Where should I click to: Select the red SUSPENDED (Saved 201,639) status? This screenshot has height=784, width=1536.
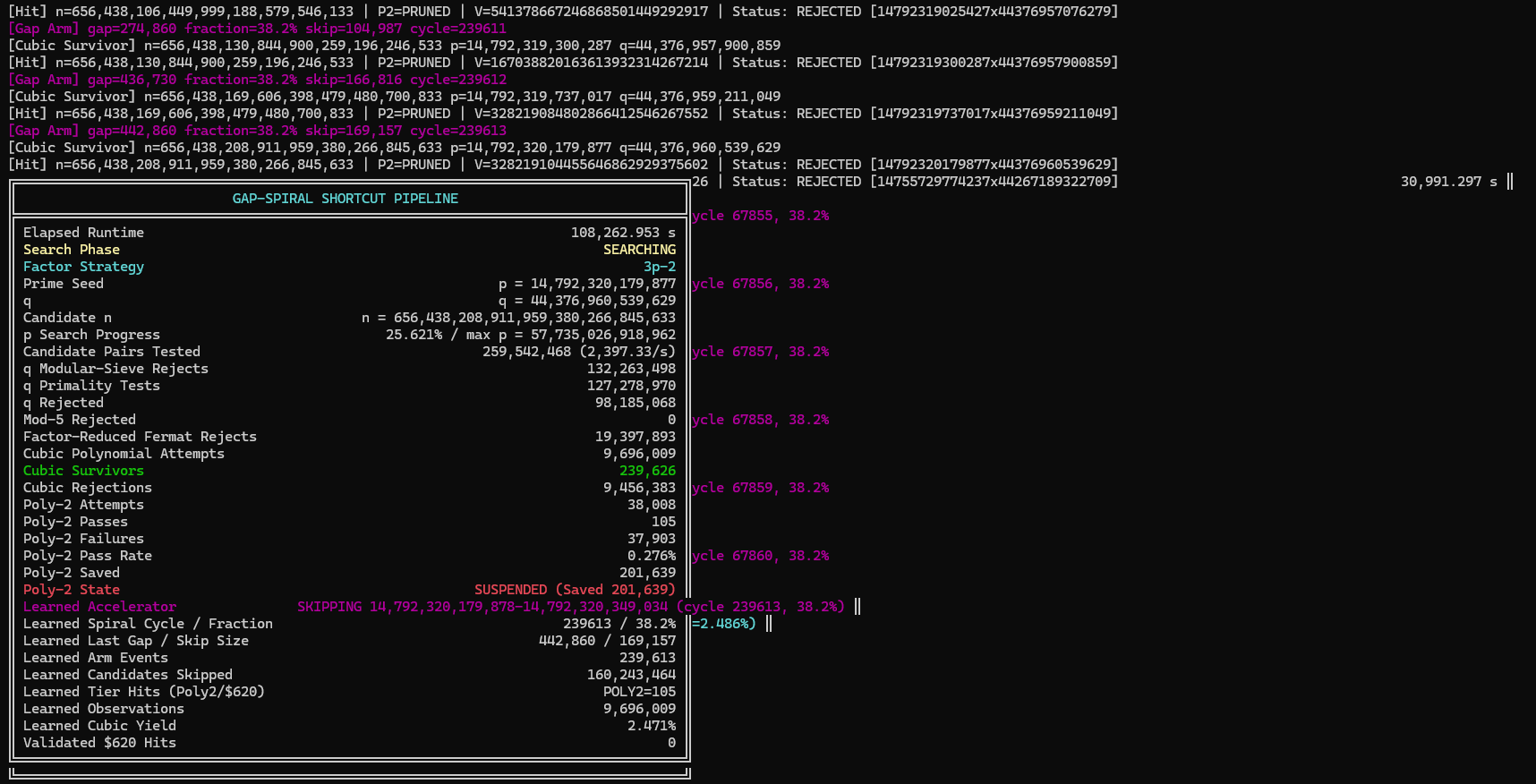click(x=575, y=590)
